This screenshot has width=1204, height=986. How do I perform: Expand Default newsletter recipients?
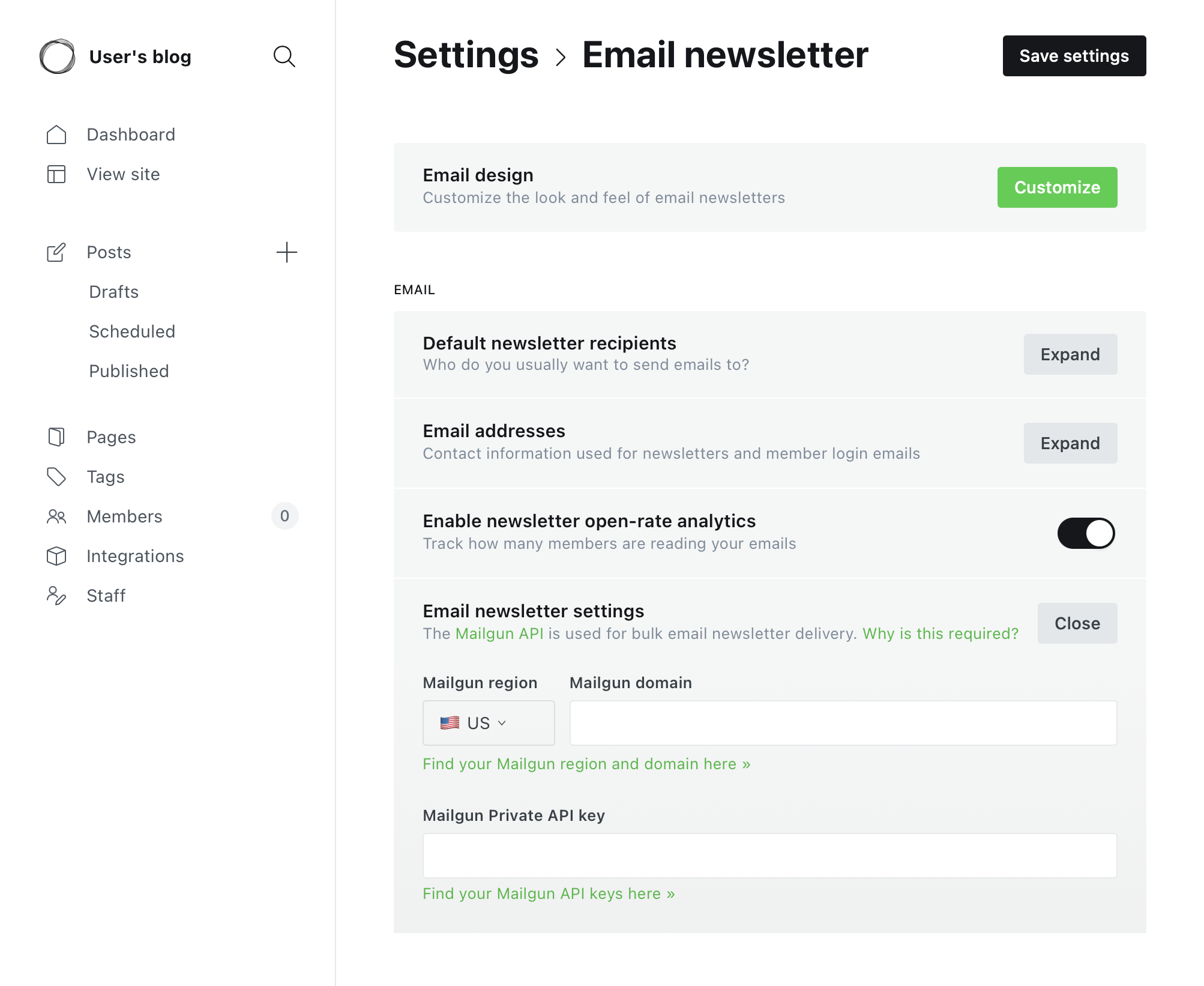click(1070, 354)
